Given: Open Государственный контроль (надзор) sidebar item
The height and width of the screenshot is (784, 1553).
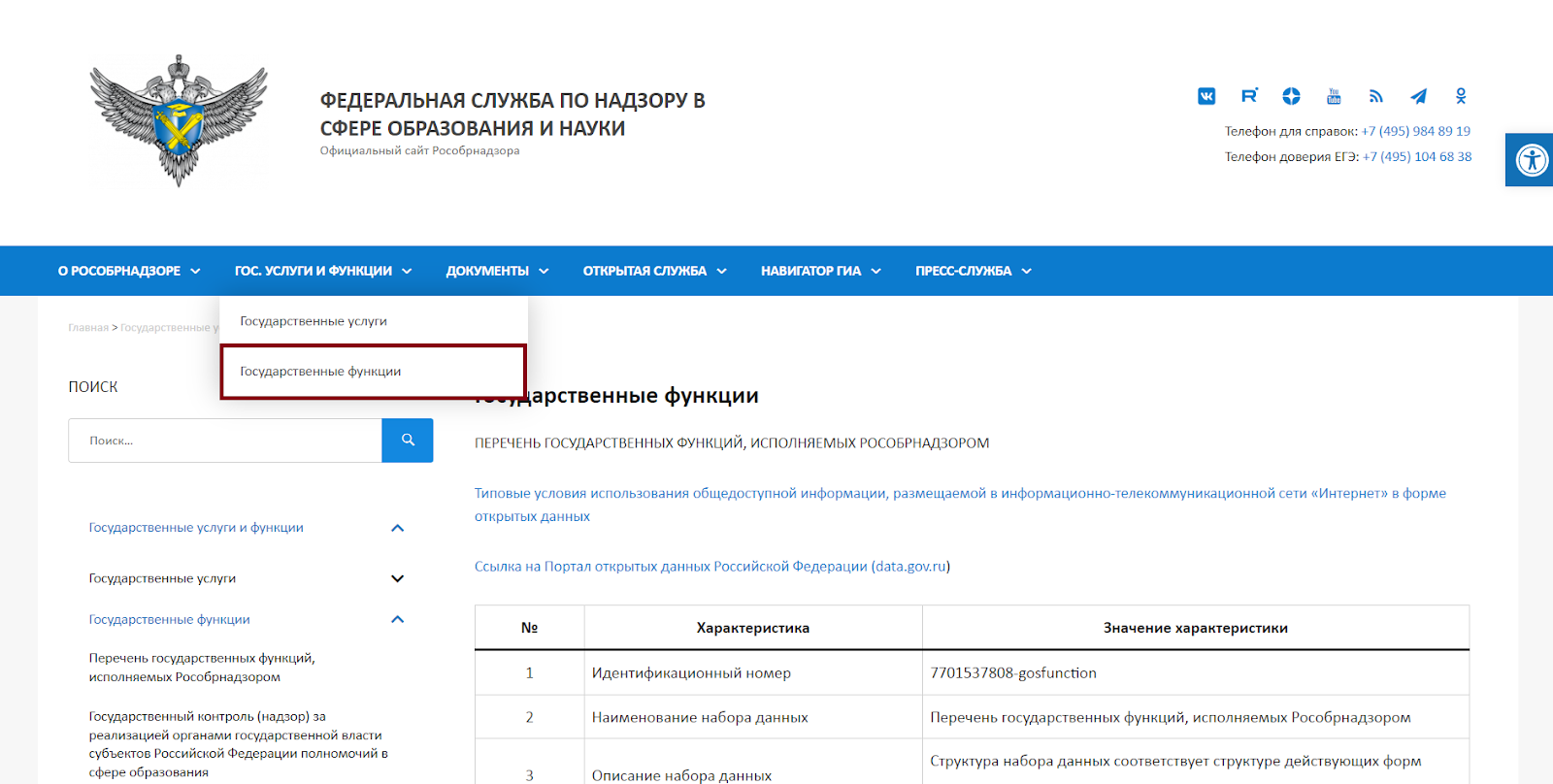Looking at the screenshot, I should (238, 744).
